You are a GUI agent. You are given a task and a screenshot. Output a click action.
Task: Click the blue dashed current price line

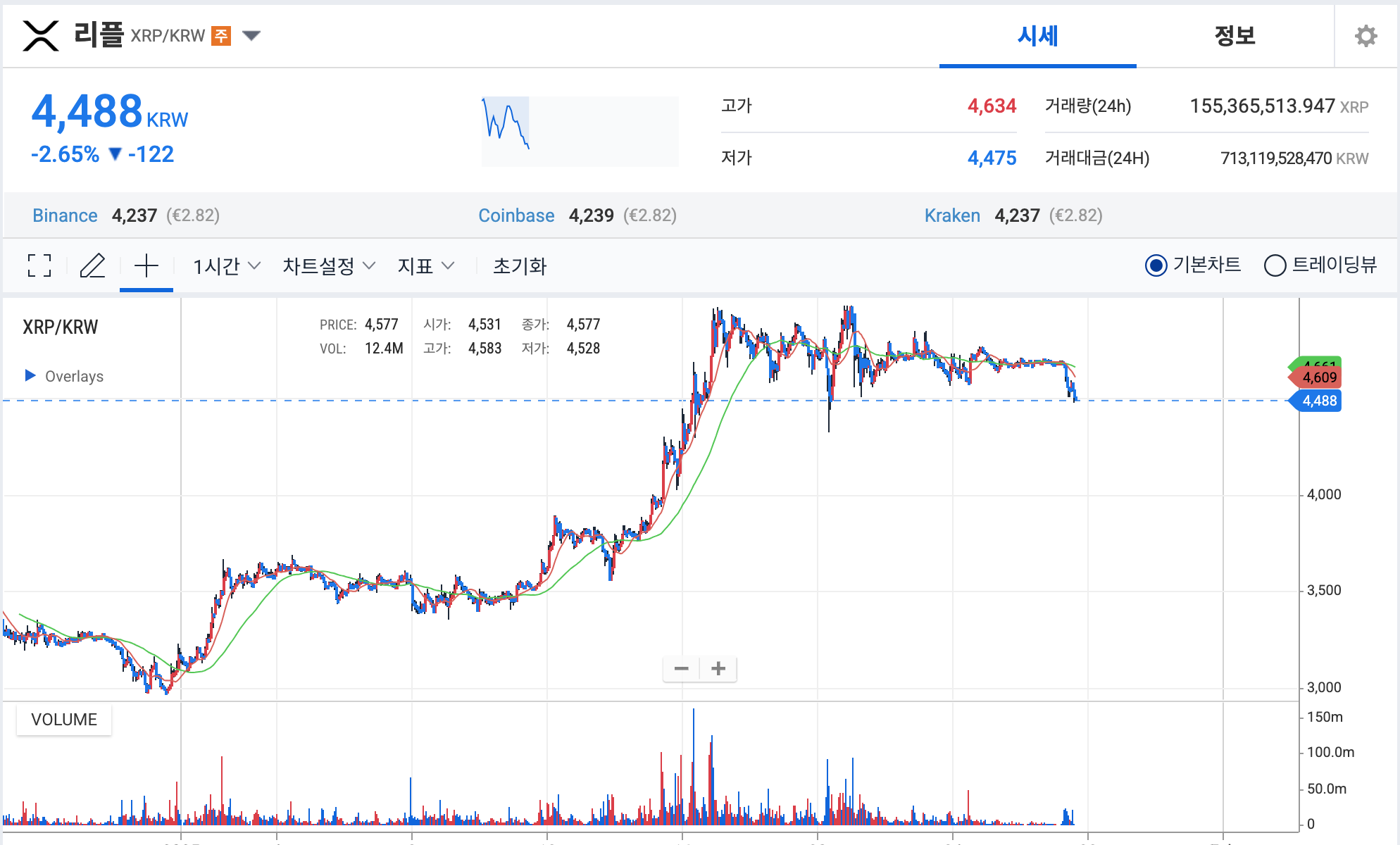point(493,400)
